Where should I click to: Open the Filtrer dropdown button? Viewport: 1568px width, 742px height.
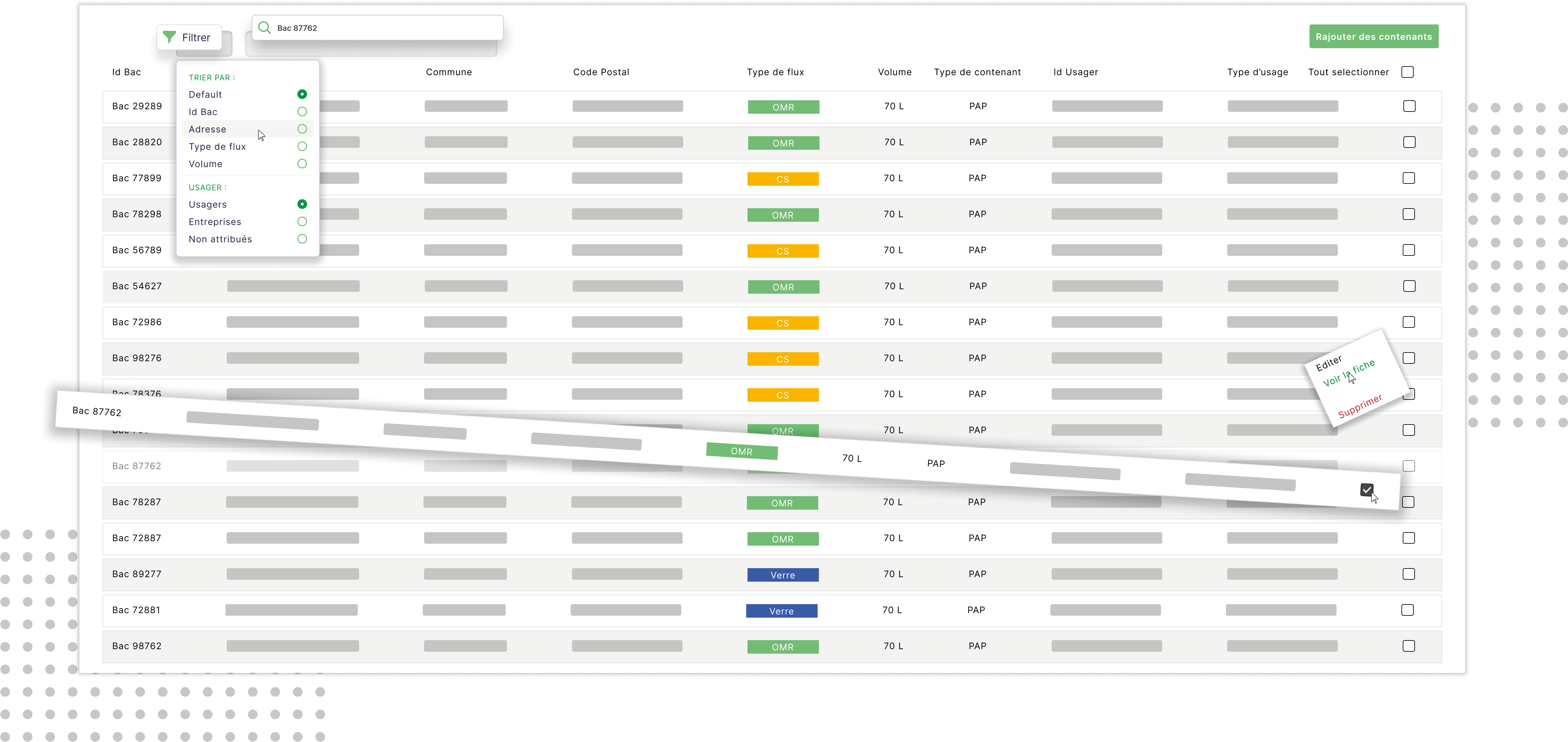click(x=189, y=38)
